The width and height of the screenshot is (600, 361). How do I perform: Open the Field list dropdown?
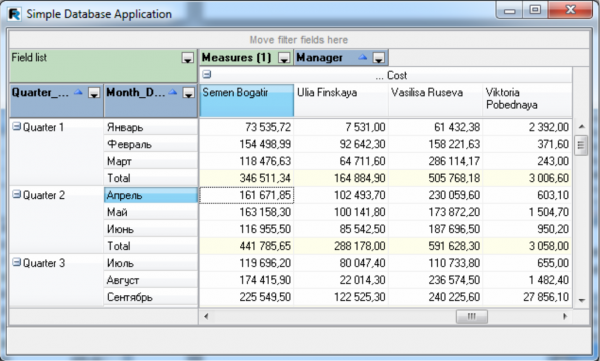(x=187, y=58)
